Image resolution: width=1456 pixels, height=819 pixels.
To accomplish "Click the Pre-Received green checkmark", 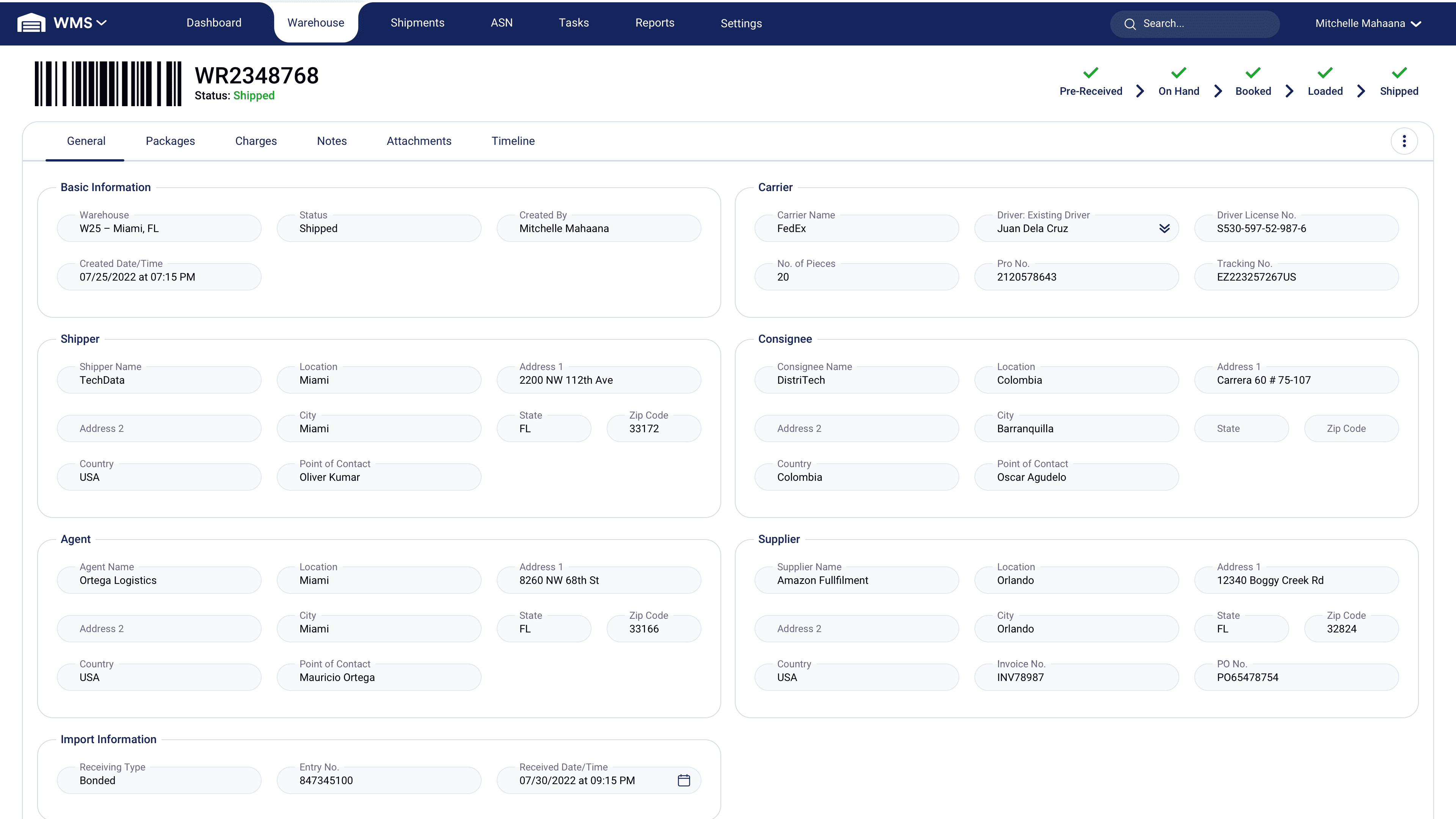I will tap(1090, 73).
